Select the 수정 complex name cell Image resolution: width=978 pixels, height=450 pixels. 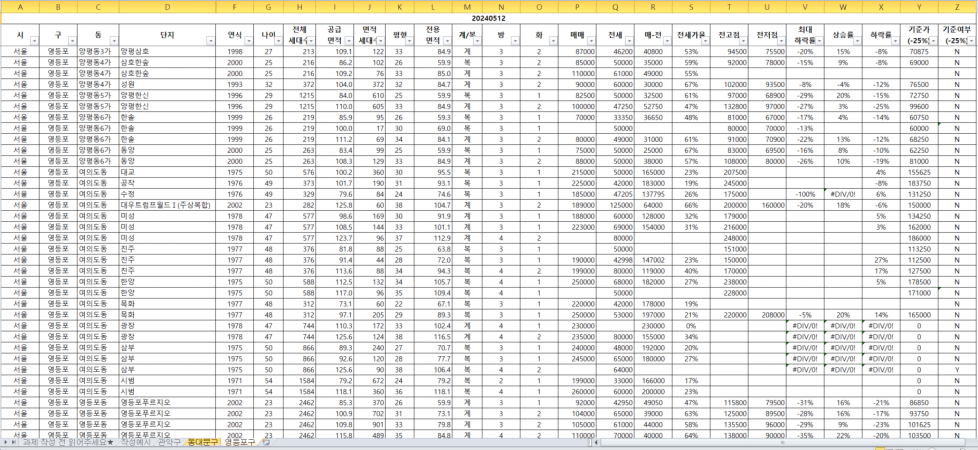click(x=167, y=193)
